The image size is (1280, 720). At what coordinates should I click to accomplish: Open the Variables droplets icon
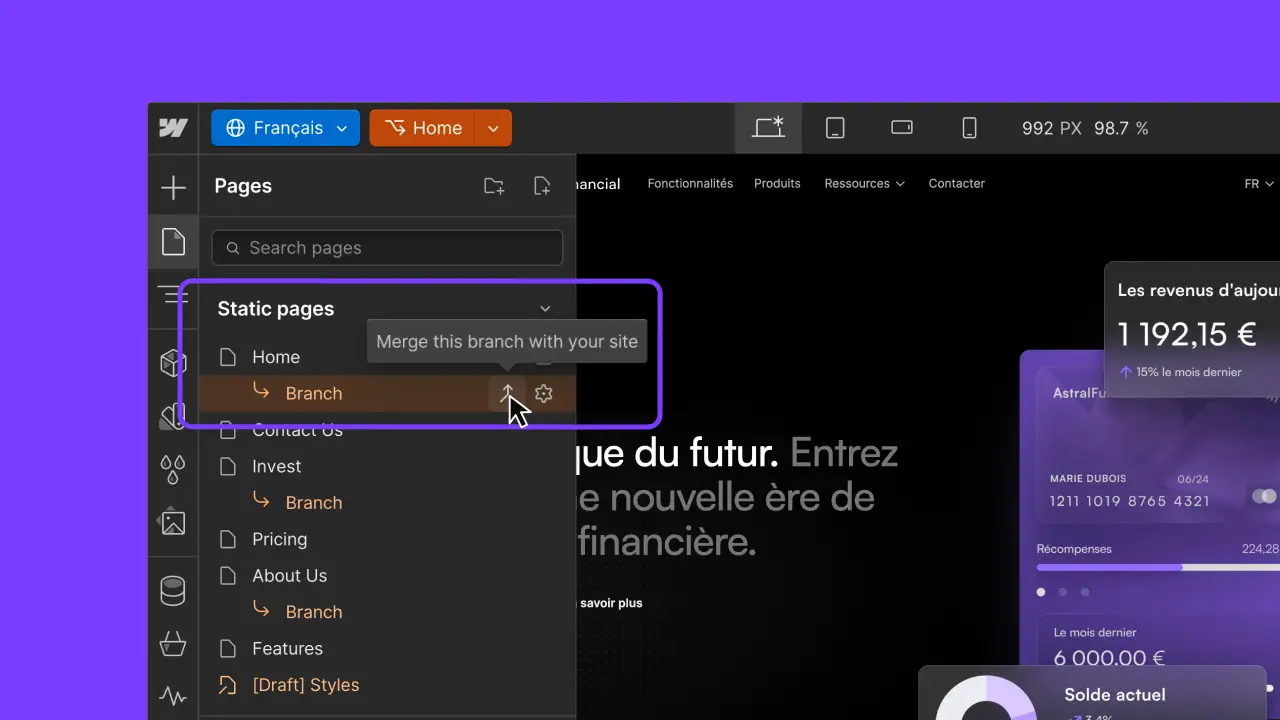tap(174, 468)
